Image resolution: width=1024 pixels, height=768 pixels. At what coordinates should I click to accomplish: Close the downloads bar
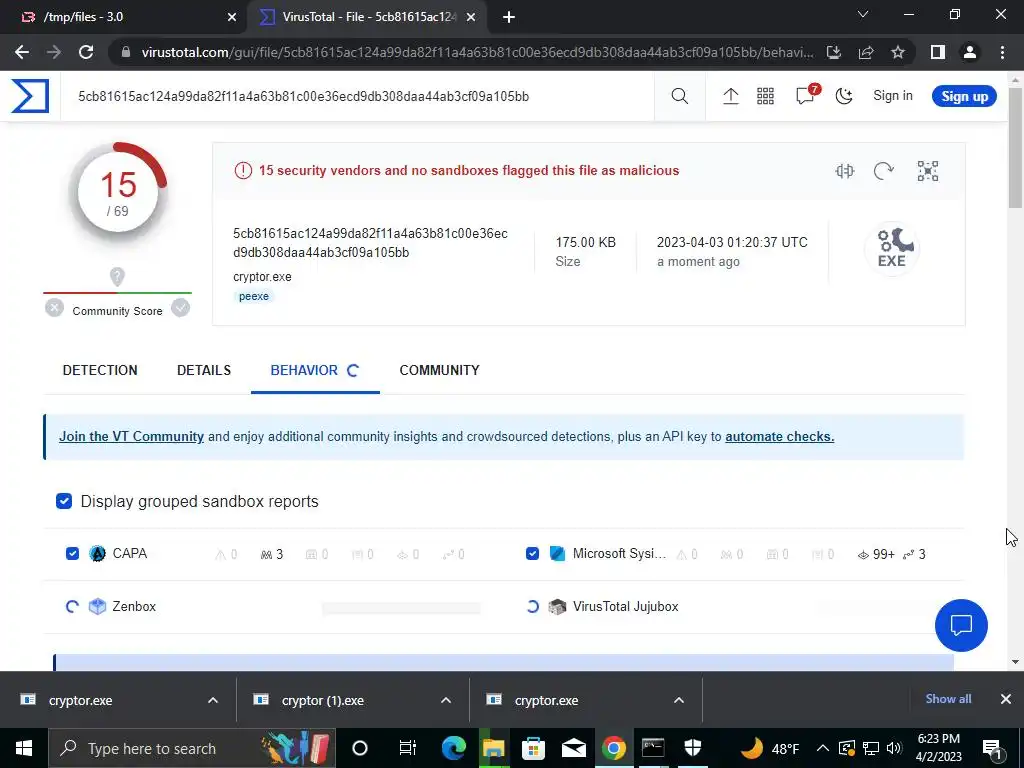click(1006, 699)
